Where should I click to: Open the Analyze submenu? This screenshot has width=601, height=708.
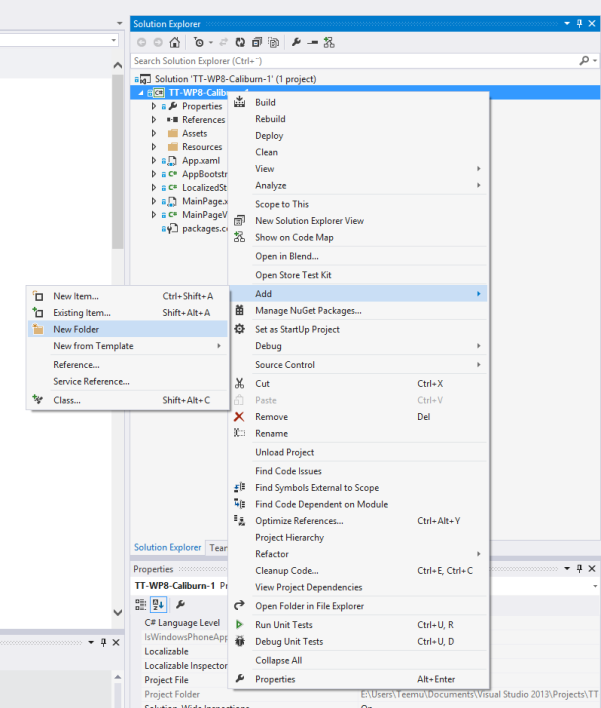[360, 186]
